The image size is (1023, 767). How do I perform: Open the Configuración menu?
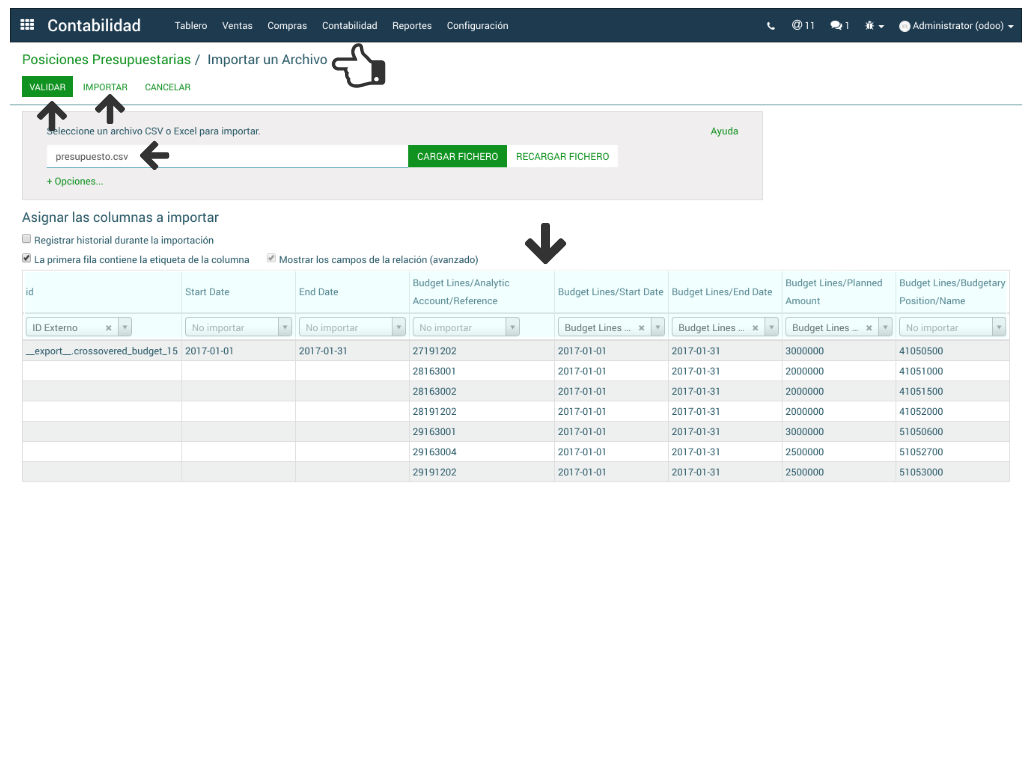click(x=477, y=26)
